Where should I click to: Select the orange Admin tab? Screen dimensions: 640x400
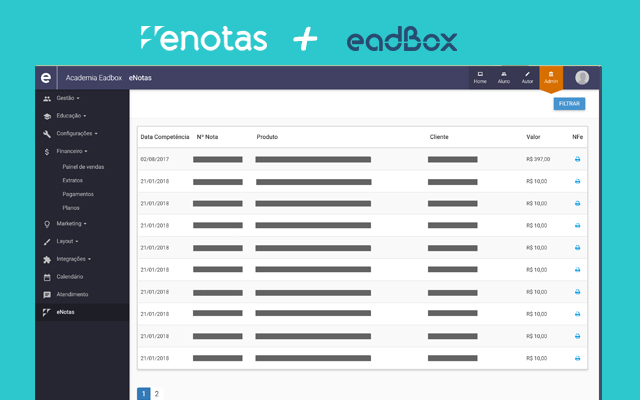click(551, 78)
